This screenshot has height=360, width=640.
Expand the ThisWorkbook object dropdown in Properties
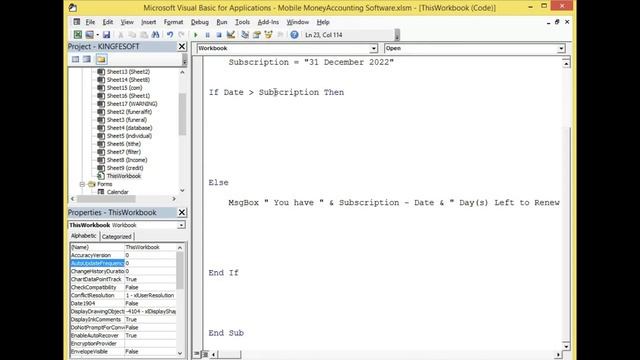pos(181,225)
